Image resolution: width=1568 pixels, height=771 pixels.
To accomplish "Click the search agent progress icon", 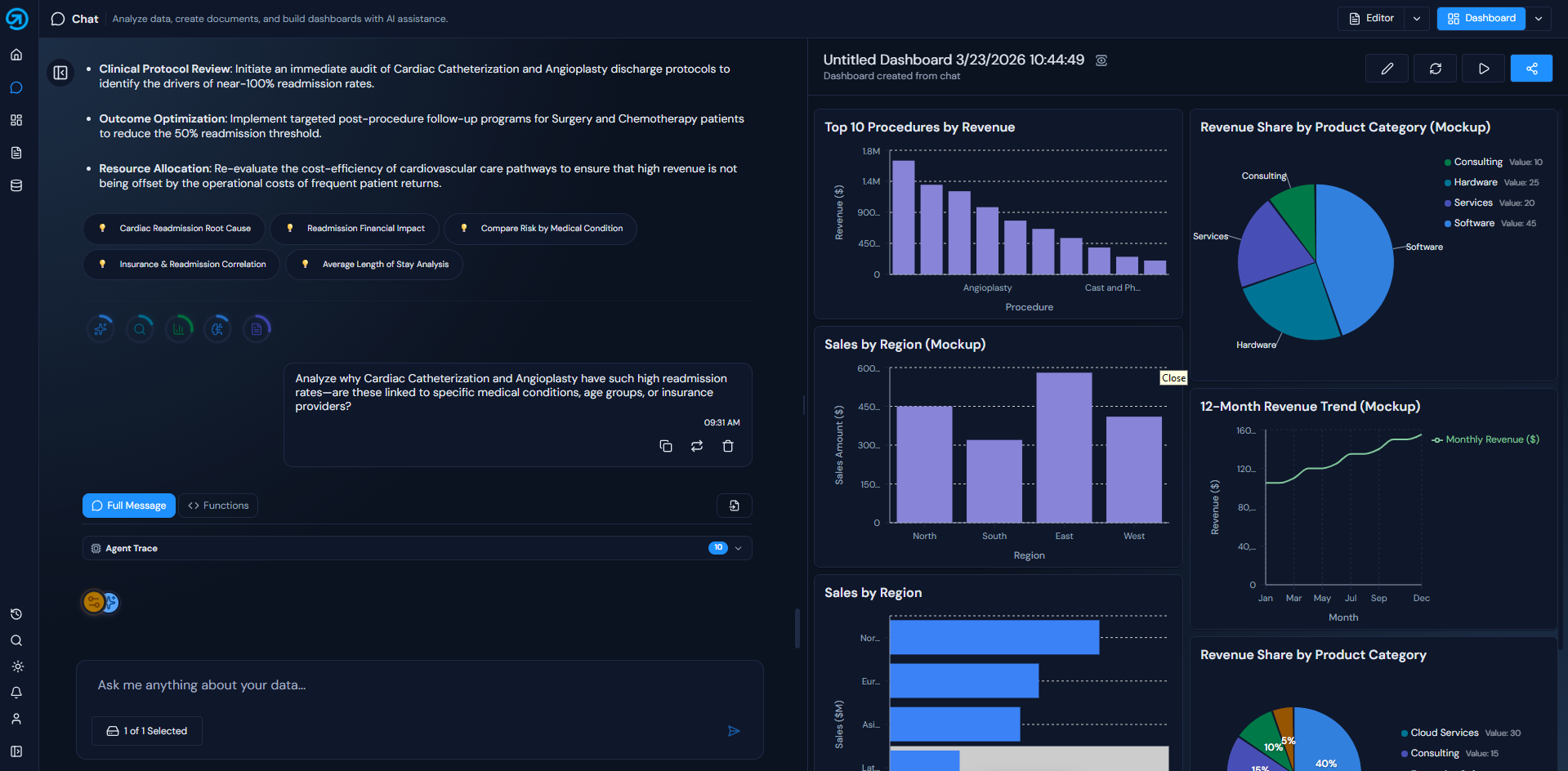I will coord(140,329).
